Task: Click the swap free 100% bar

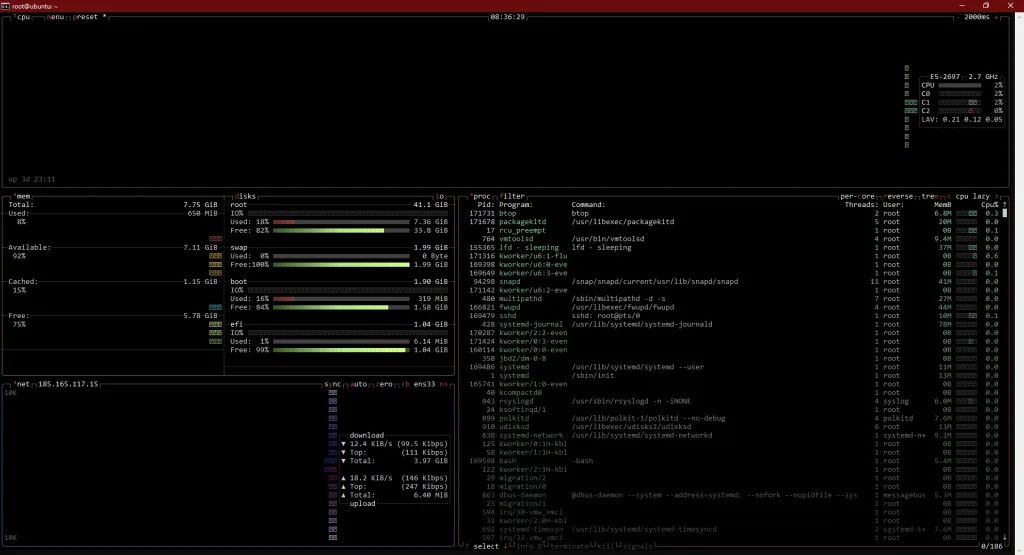Action: [342, 264]
